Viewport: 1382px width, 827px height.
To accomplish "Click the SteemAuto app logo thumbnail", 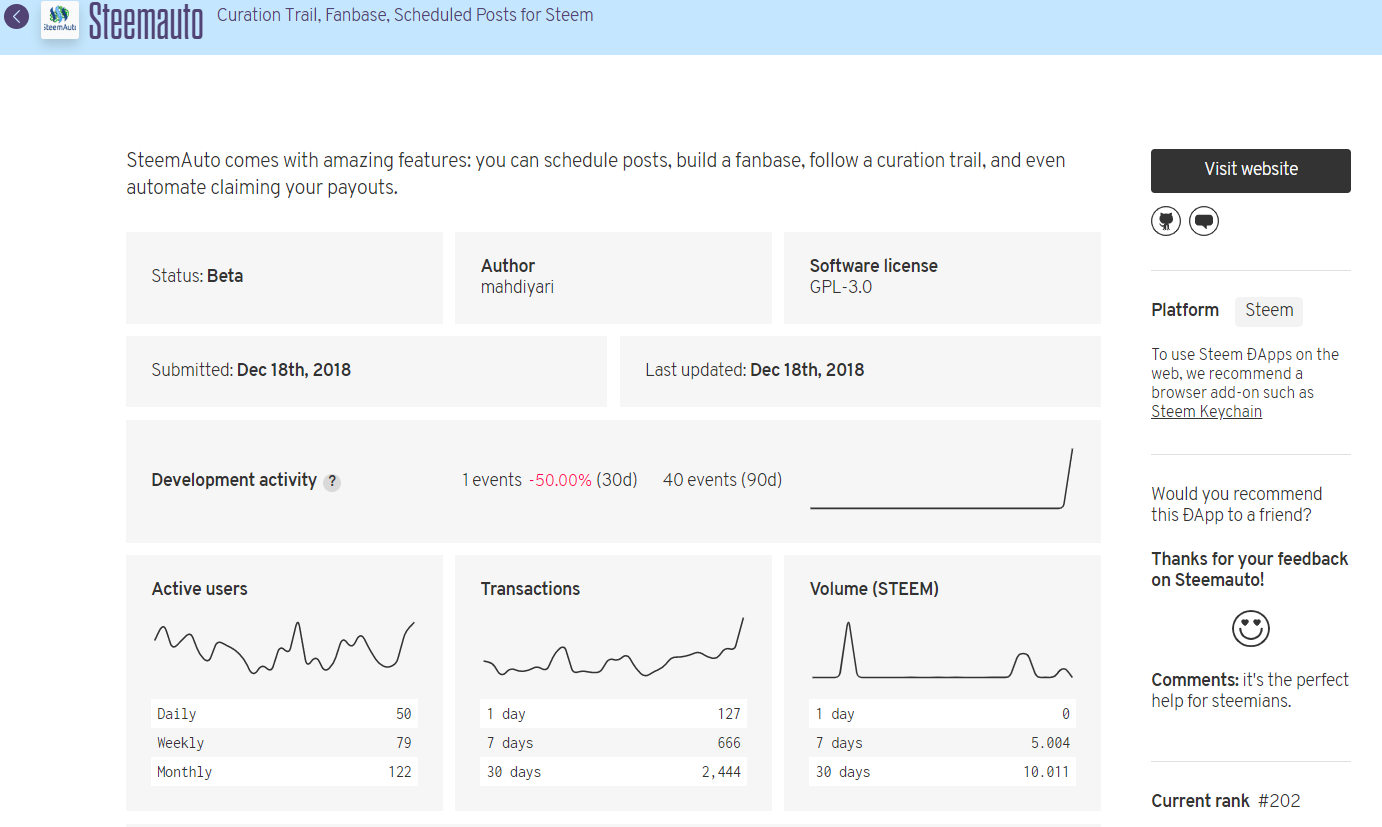I will [60, 19].
